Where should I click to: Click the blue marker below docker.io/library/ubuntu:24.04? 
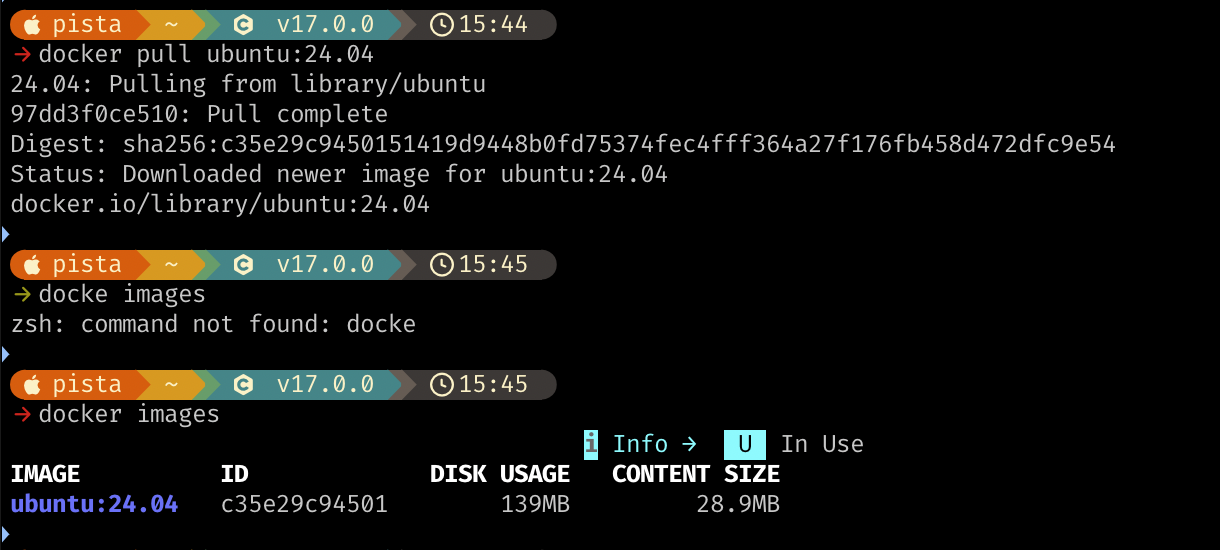(x=5, y=234)
